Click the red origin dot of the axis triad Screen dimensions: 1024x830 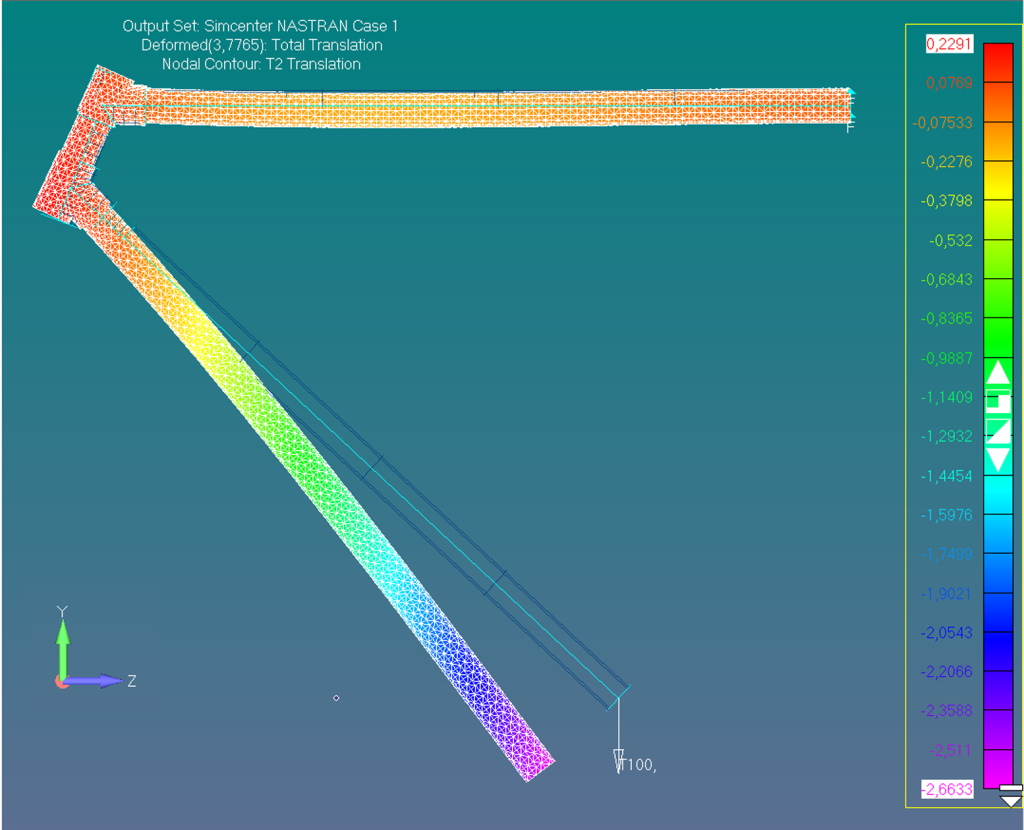coord(62,682)
